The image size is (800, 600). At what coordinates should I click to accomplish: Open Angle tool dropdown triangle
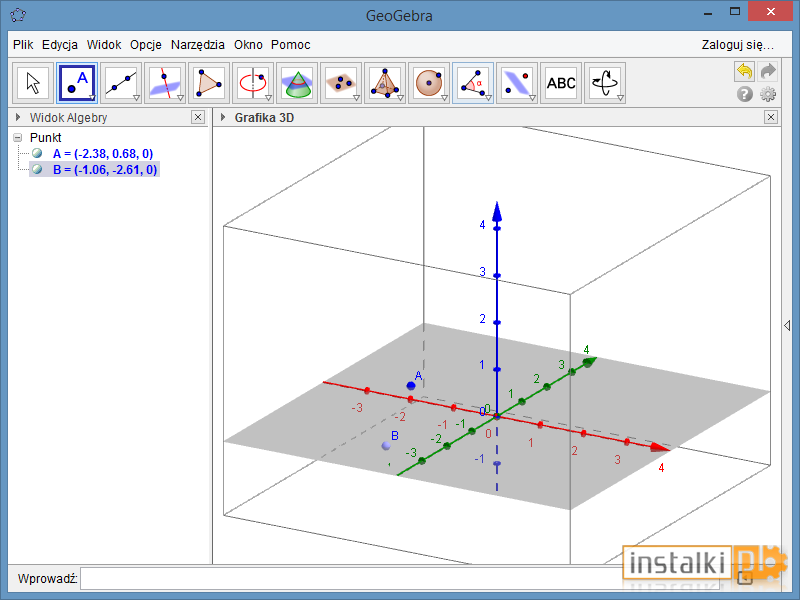tap(488, 97)
